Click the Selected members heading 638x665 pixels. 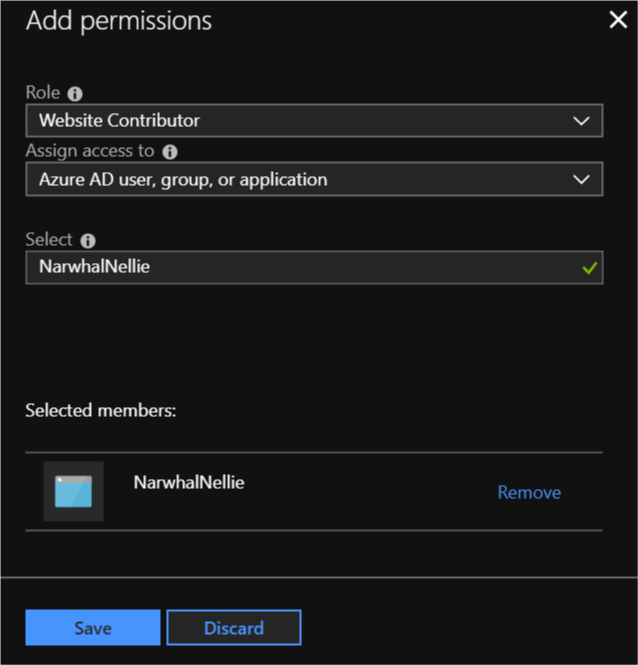[x=101, y=411]
